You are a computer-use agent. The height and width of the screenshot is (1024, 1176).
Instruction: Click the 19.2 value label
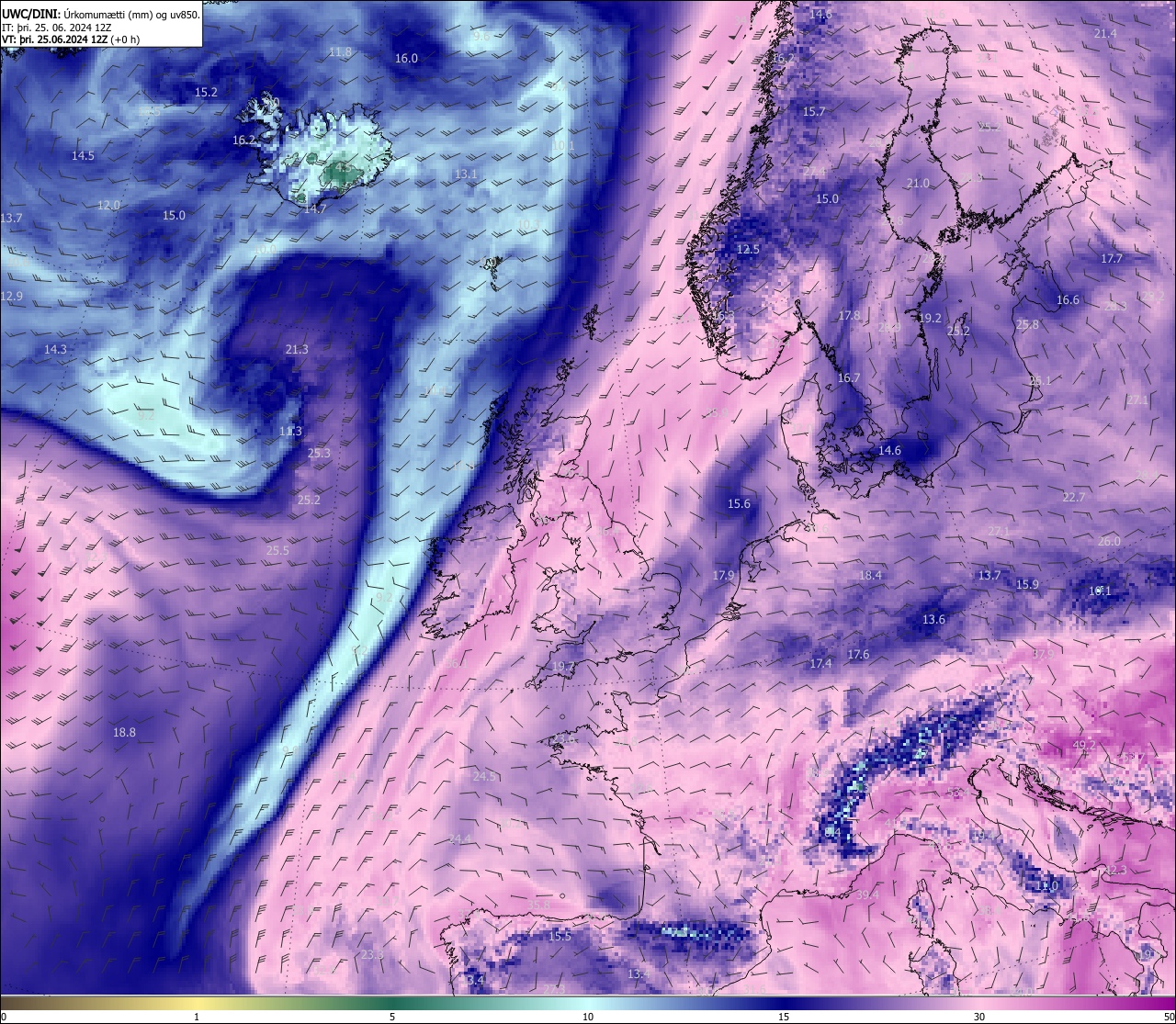(930, 318)
